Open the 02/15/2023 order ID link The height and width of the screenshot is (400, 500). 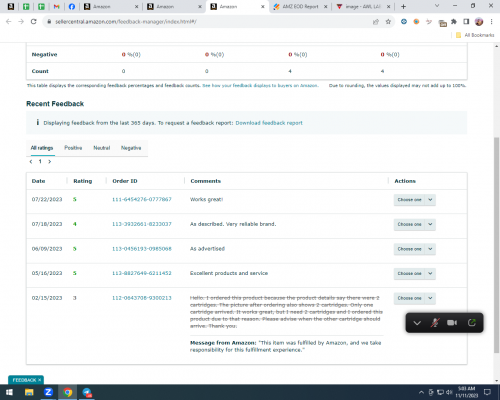(142, 298)
